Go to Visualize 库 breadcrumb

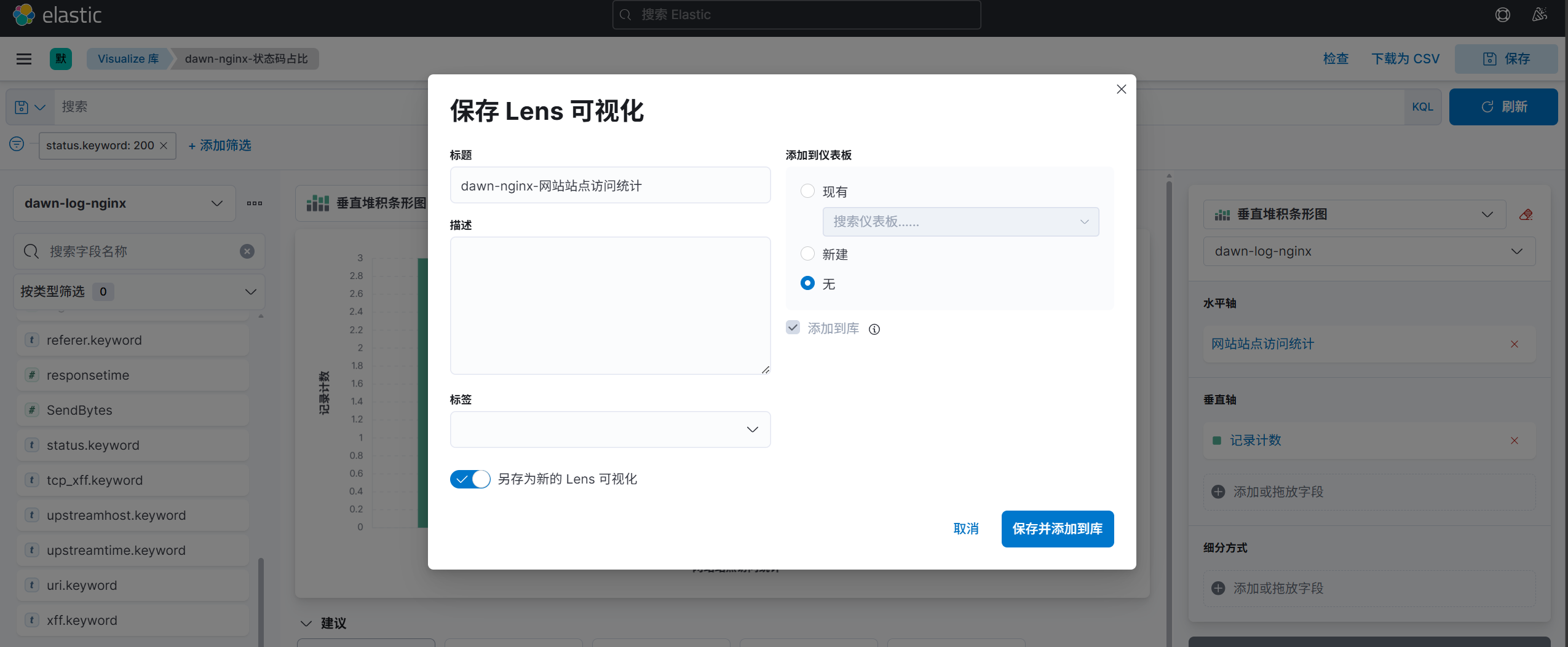(129, 59)
